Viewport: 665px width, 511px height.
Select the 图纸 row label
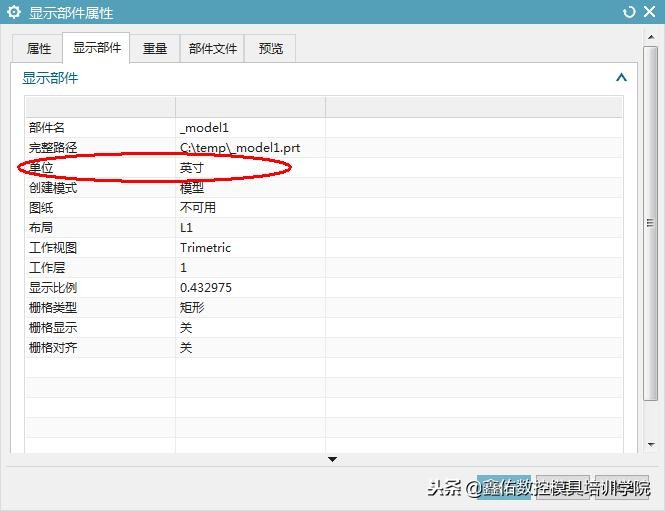point(41,208)
